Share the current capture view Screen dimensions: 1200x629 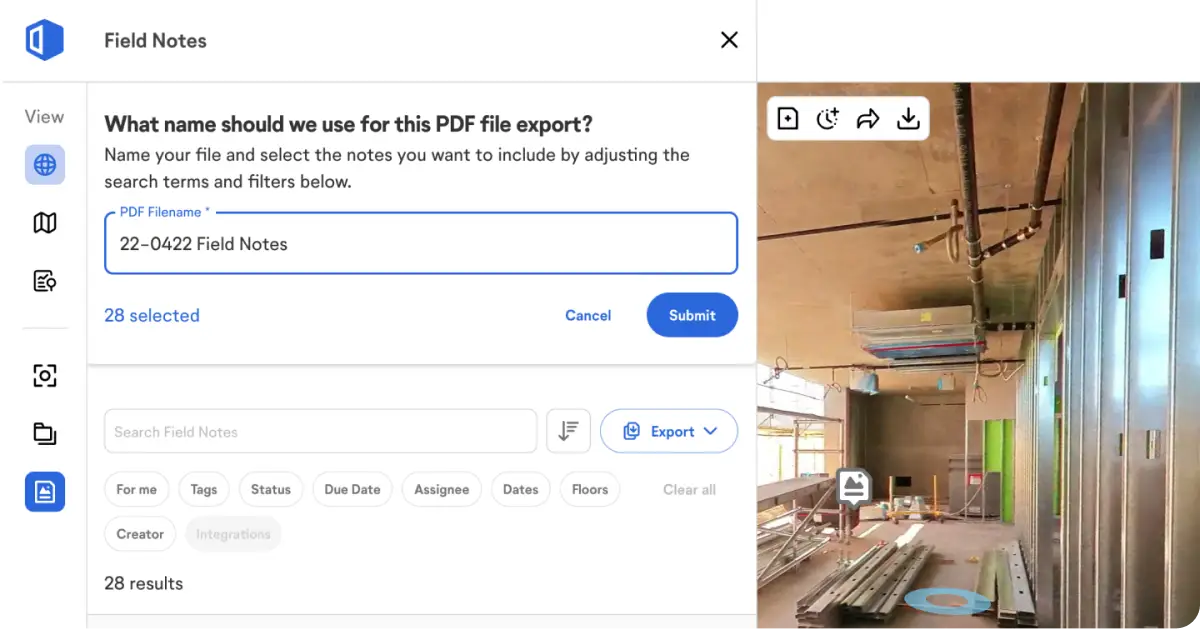(x=868, y=119)
